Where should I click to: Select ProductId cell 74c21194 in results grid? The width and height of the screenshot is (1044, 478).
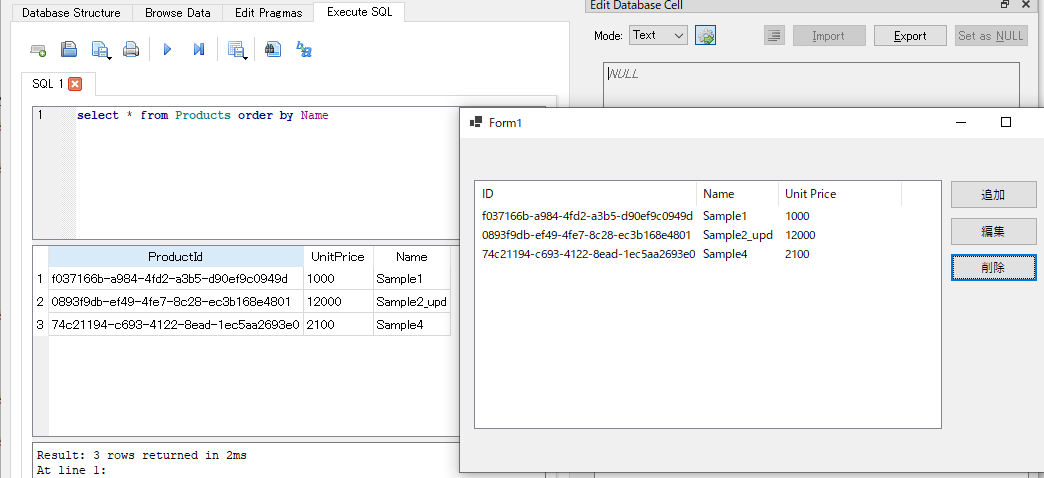point(176,325)
